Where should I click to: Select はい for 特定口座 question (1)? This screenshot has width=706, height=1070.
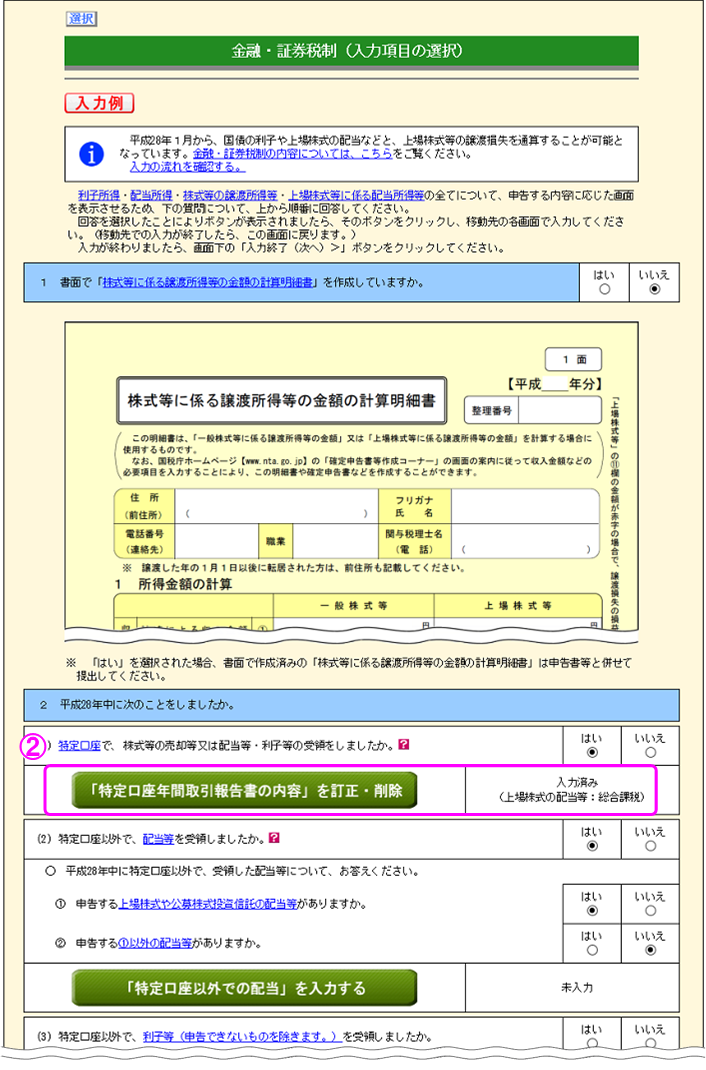coord(591,753)
